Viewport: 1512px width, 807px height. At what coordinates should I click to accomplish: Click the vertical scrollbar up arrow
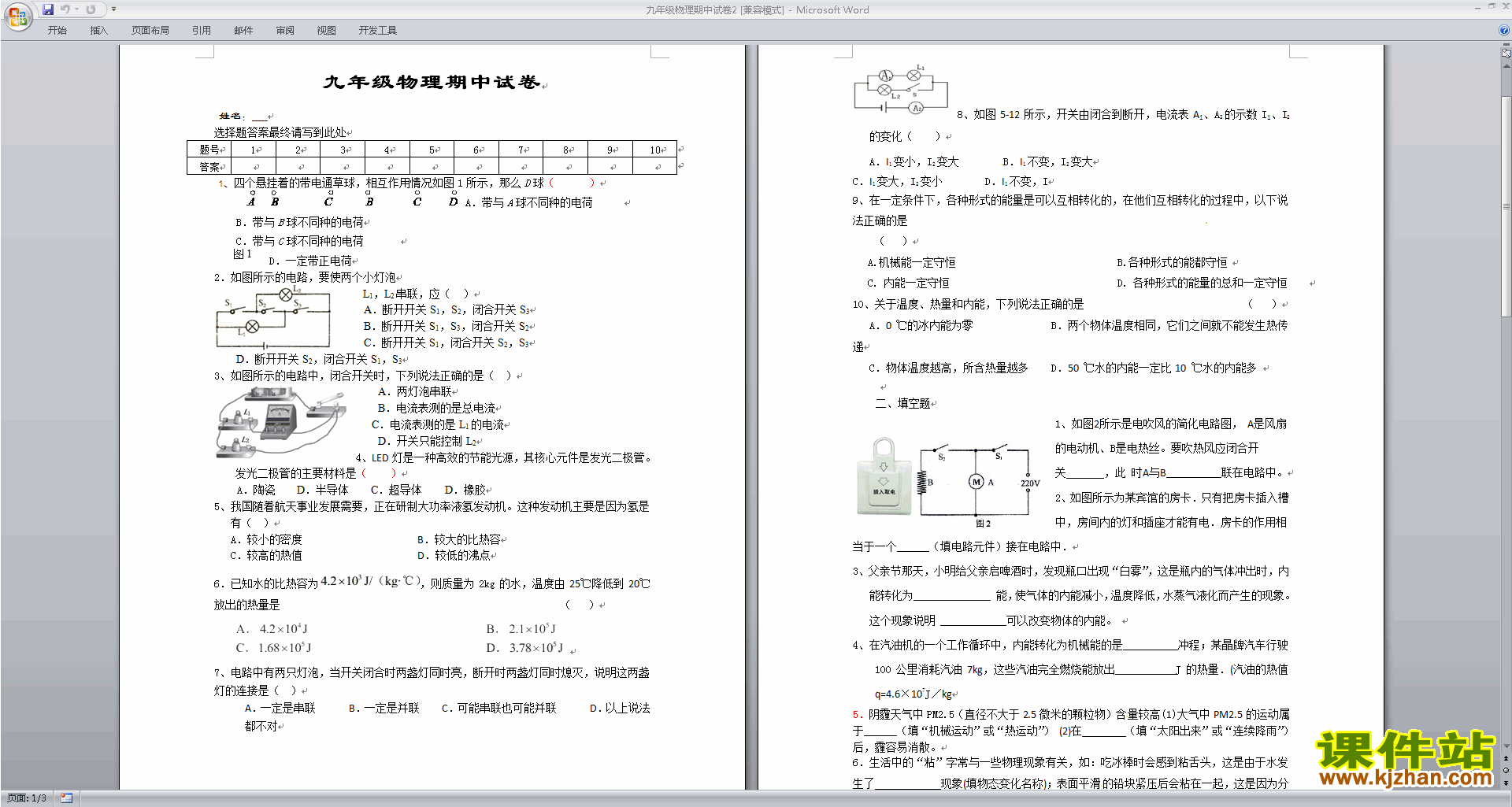click(1506, 65)
